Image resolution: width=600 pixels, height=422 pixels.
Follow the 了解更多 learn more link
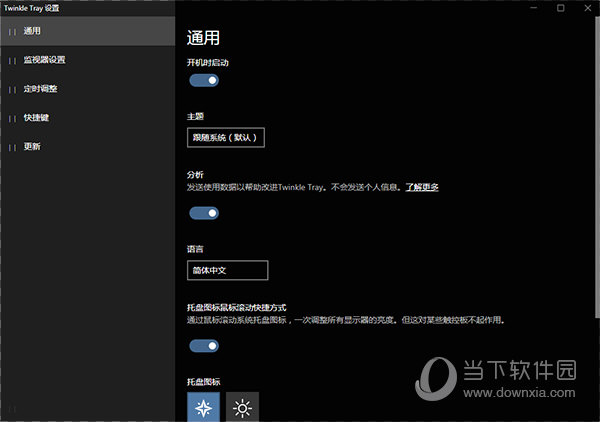[x=422, y=187]
